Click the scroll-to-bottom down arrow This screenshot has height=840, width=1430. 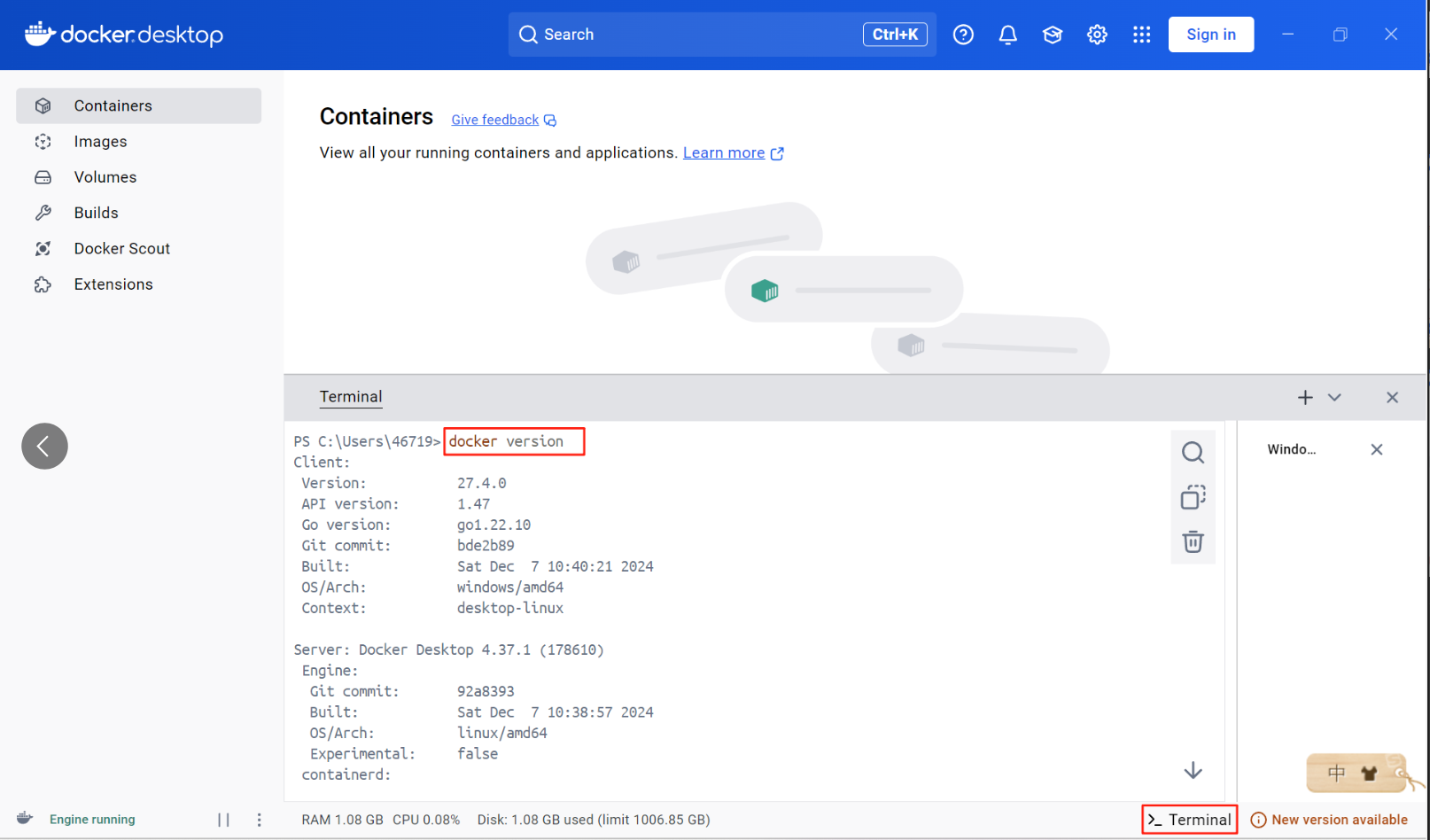pos(1193,770)
